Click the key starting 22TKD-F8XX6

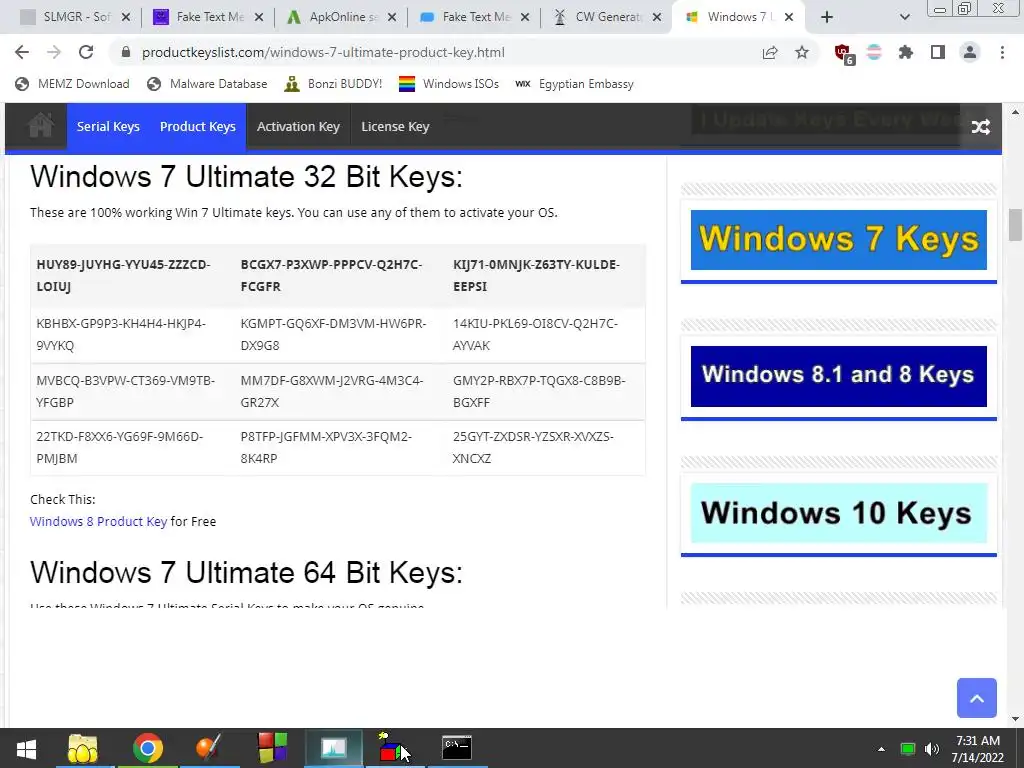pyautogui.click(x=120, y=447)
